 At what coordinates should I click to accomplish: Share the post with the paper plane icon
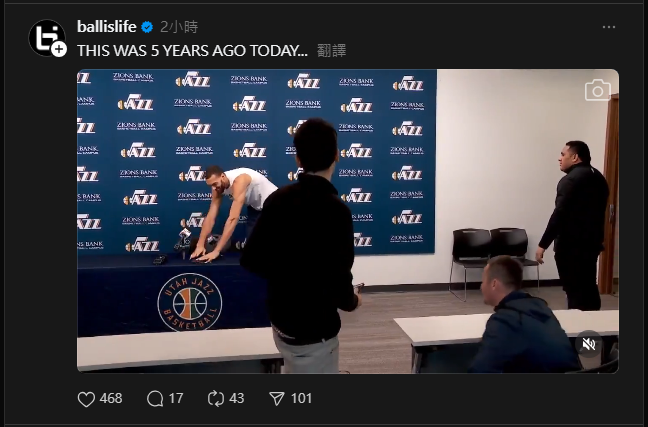pos(277,399)
